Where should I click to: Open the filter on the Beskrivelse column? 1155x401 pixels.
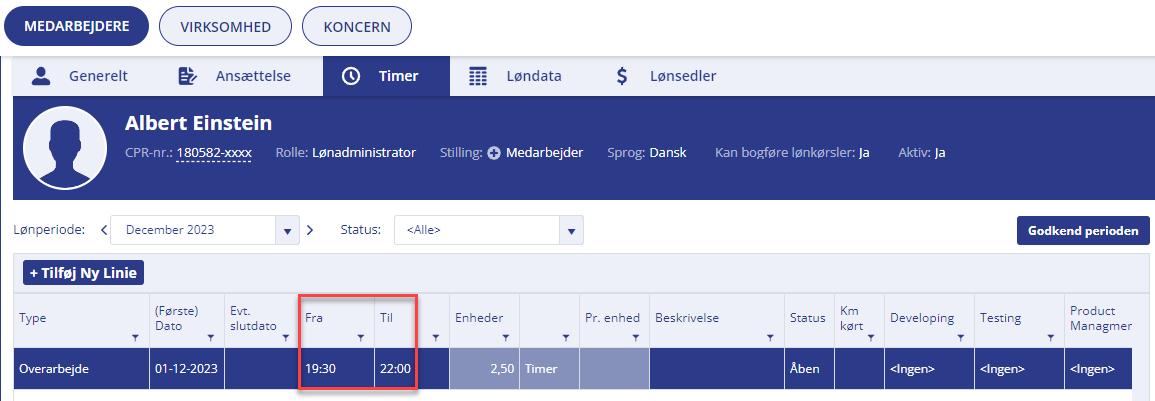coord(770,338)
